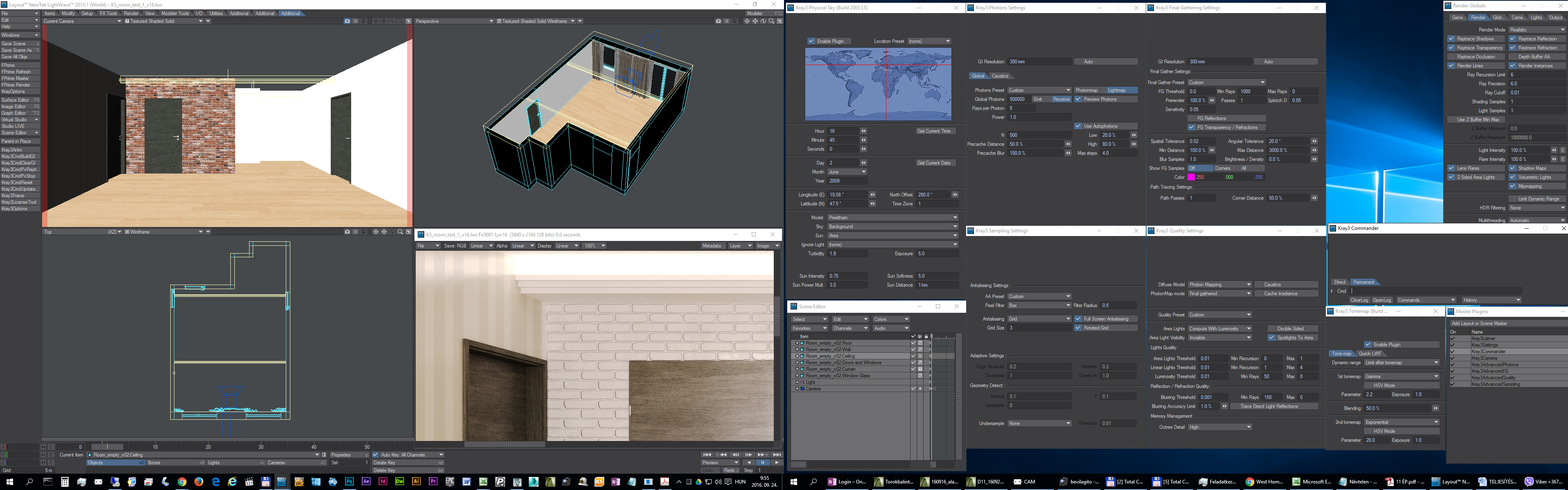The width and height of the screenshot is (1568, 490).
Task: Go to last frame playback button
Action: pos(777,455)
